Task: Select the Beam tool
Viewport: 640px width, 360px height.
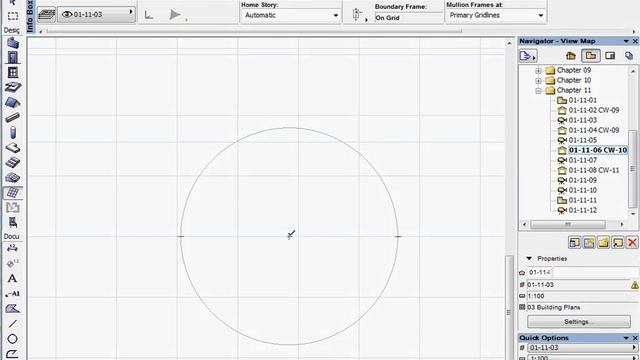Action: tap(13, 118)
